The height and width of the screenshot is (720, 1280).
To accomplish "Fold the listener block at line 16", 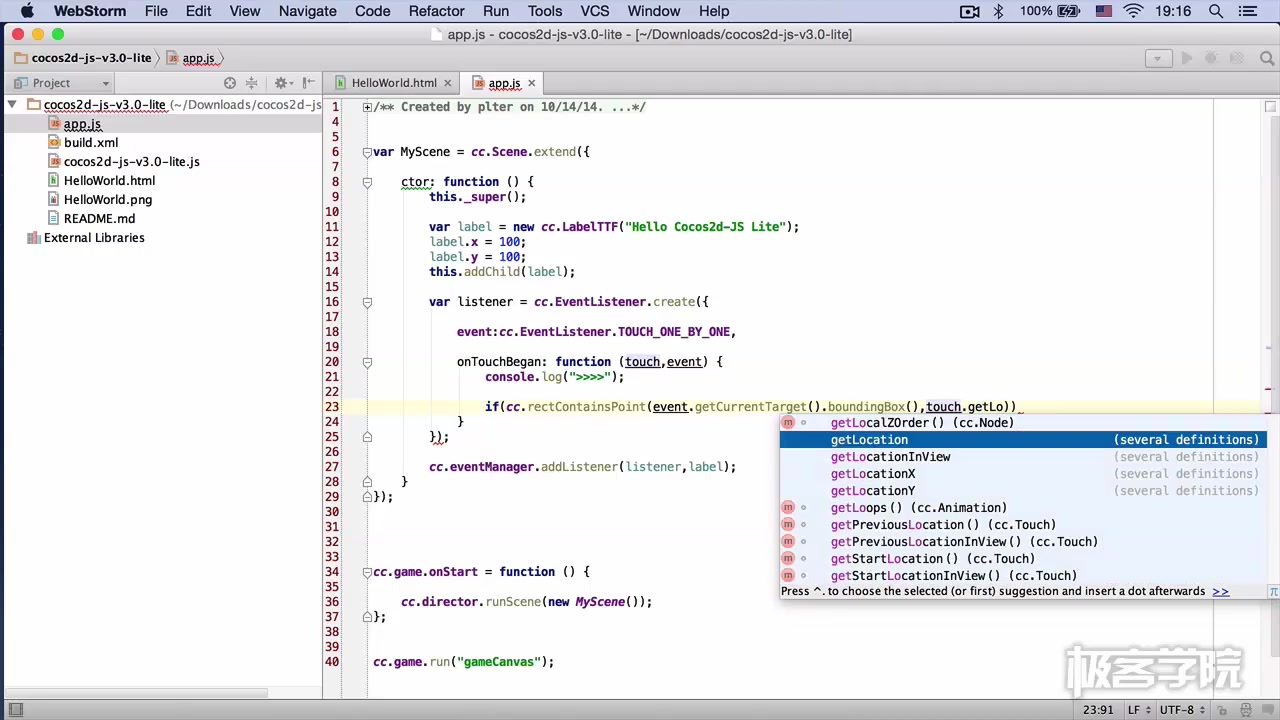I will pyautogui.click(x=367, y=302).
